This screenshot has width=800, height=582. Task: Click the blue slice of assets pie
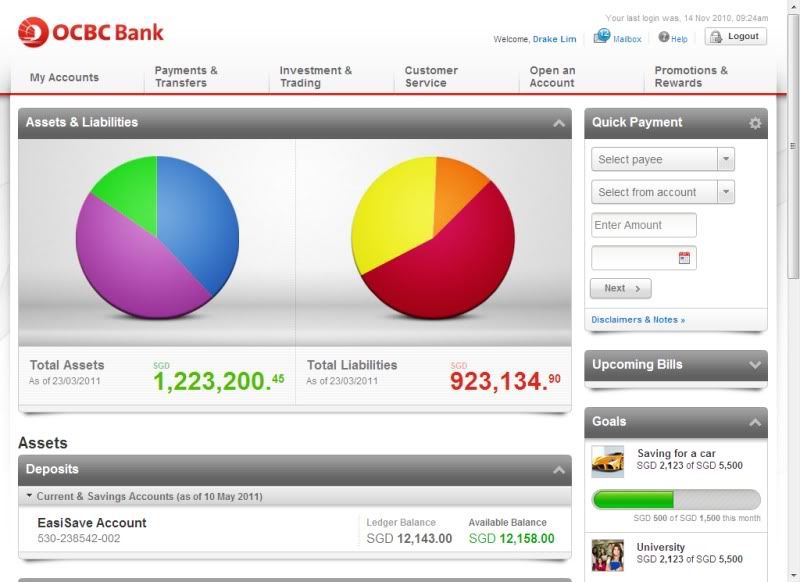click(199, 219)
